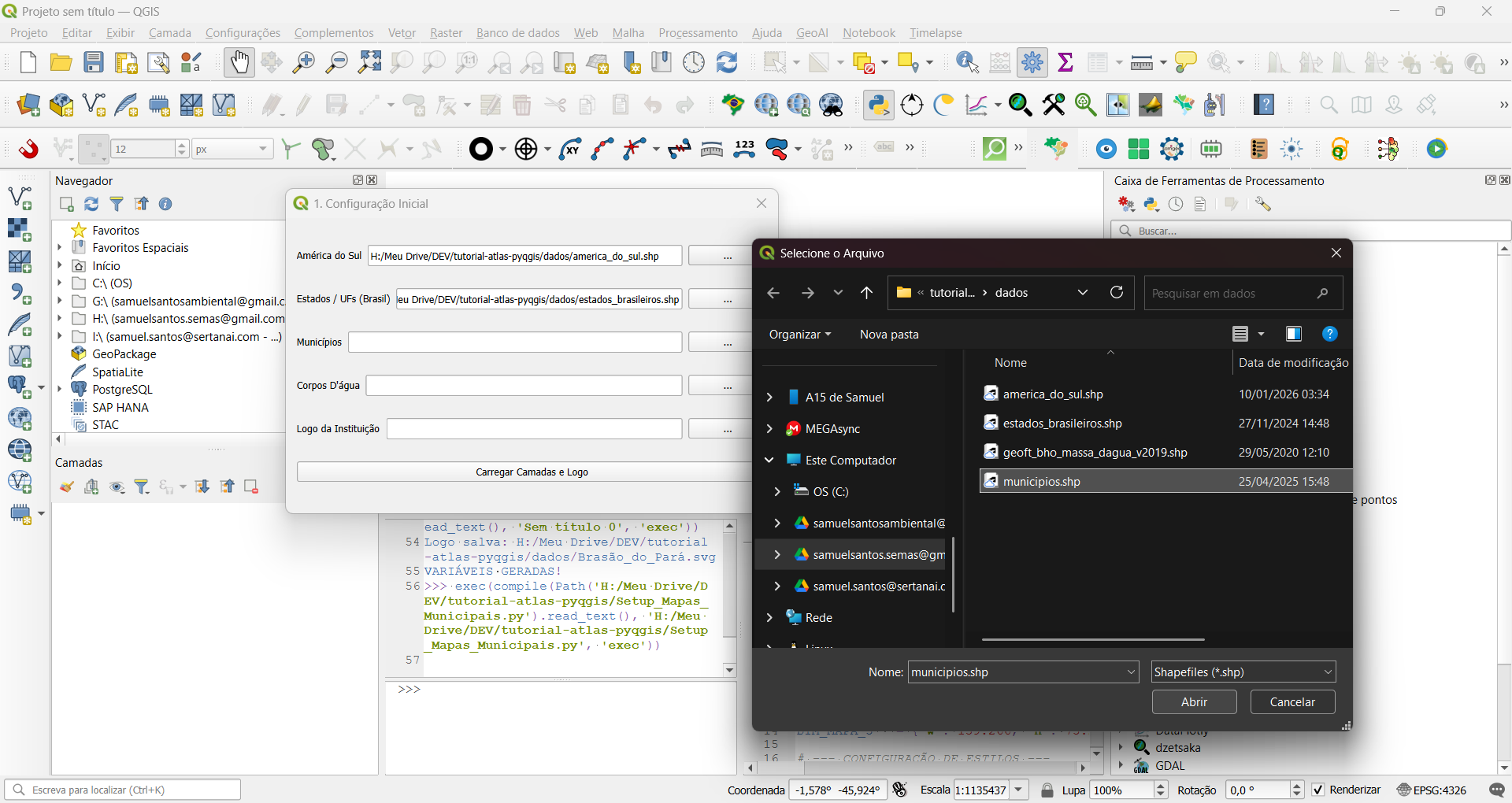Create a New Shapefile Layer

click(x=94, y=105)
